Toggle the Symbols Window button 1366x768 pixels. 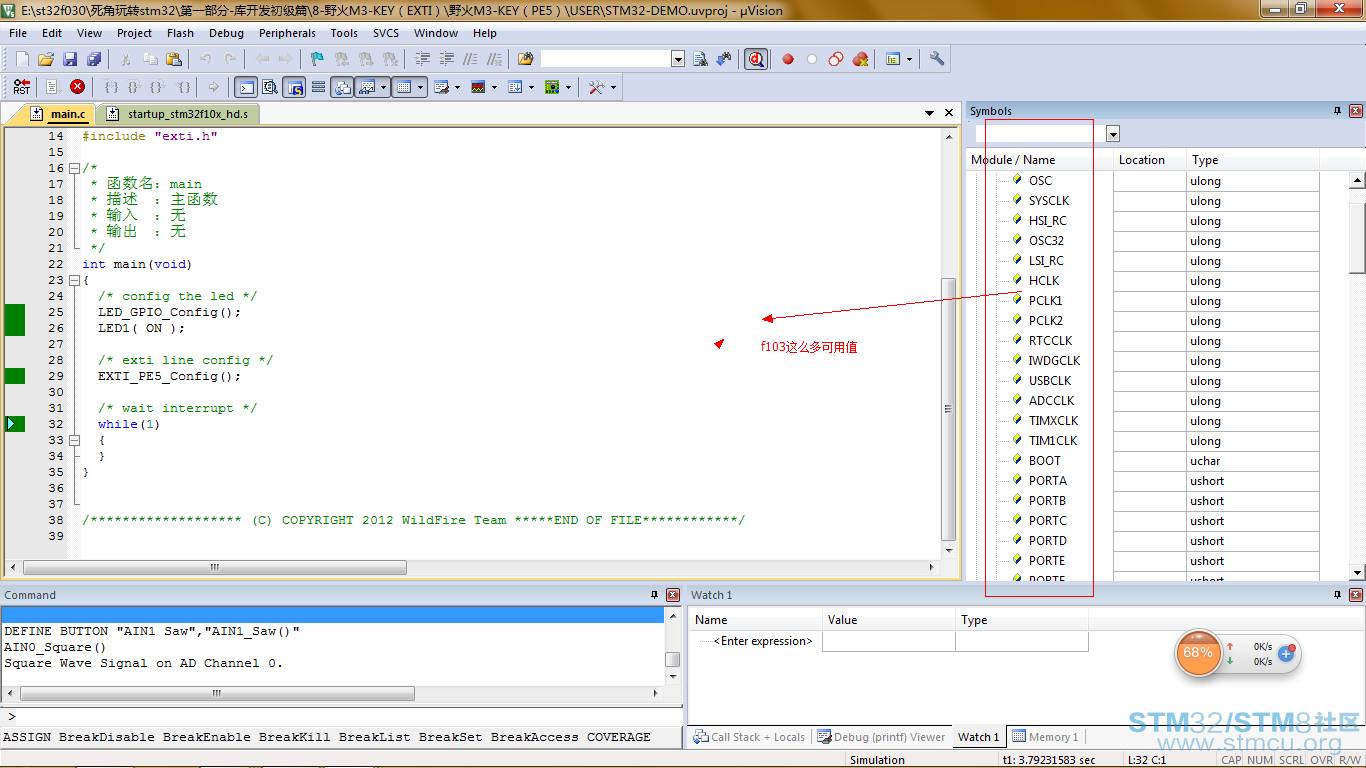294,87
